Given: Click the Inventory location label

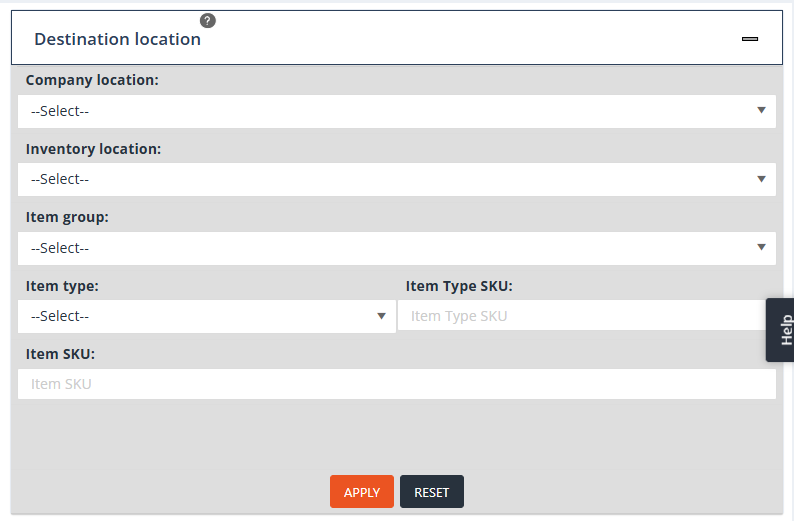Looking at the screenshot, I should [x=93, y=149].
